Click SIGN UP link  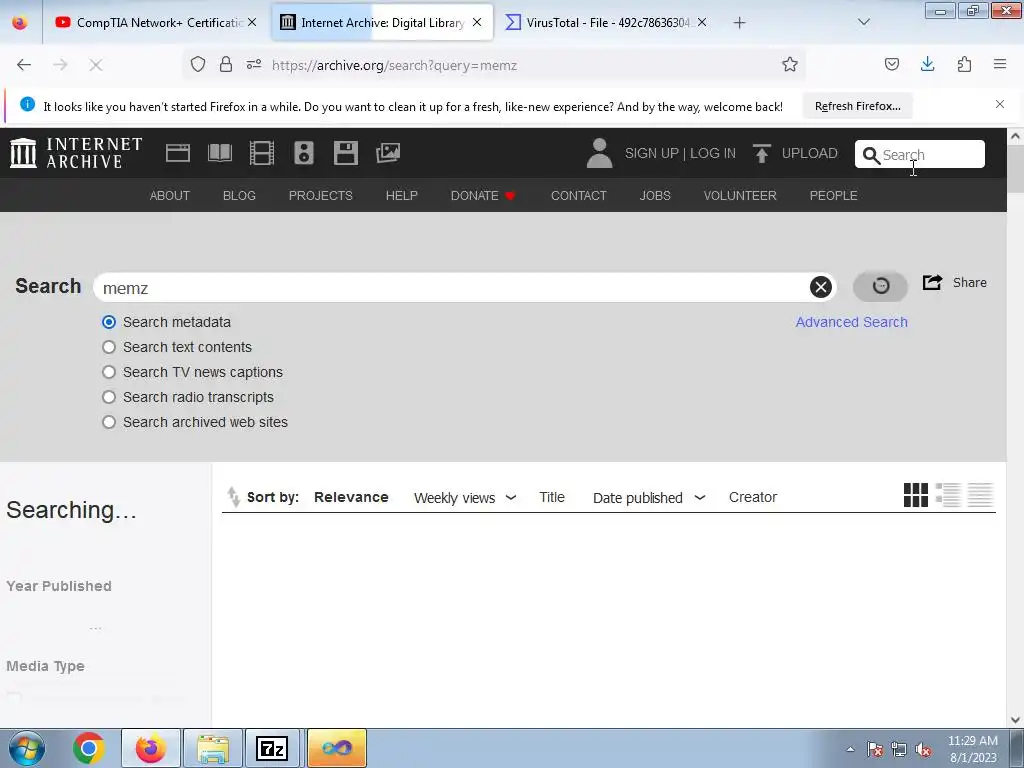click(x=651, y=153)
